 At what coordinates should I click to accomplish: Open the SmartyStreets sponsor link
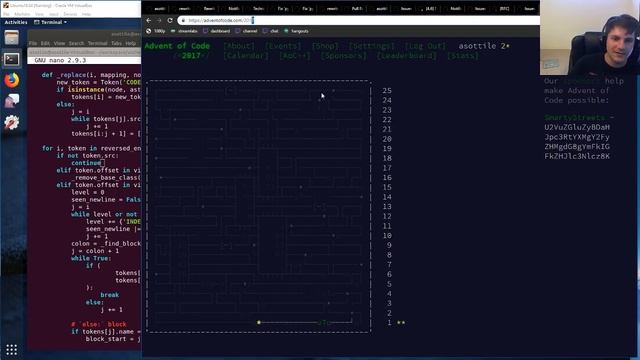[x=575, y=118]
